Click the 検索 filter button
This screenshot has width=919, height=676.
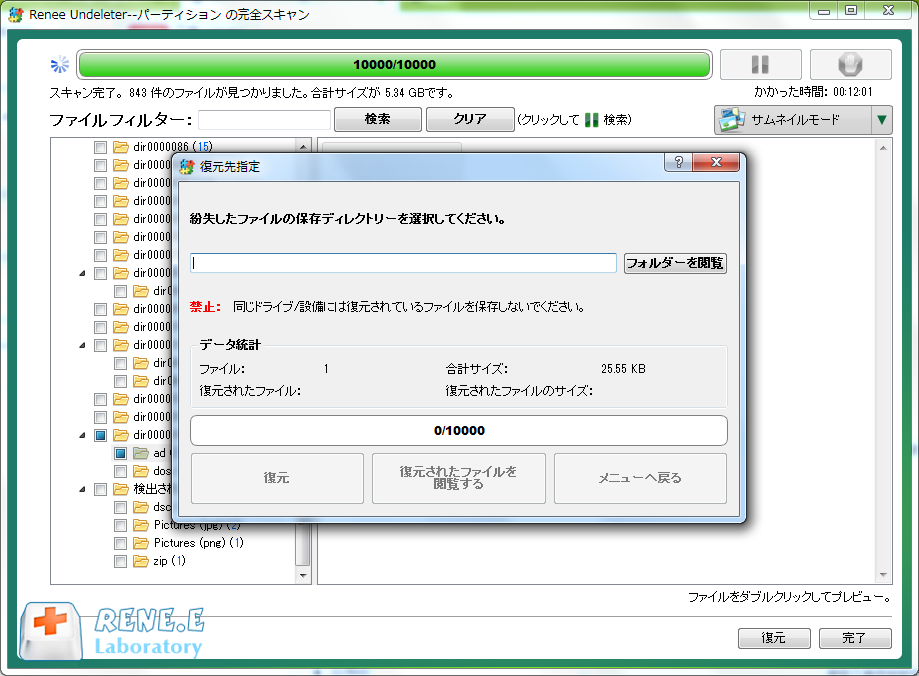377,120
